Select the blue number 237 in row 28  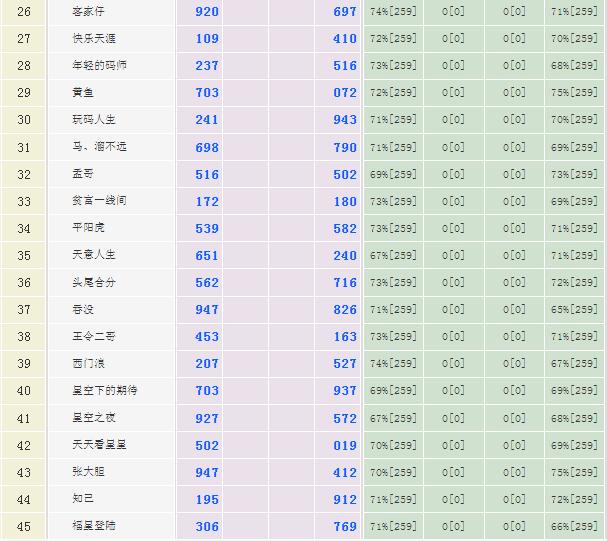[x=207, y=66]
